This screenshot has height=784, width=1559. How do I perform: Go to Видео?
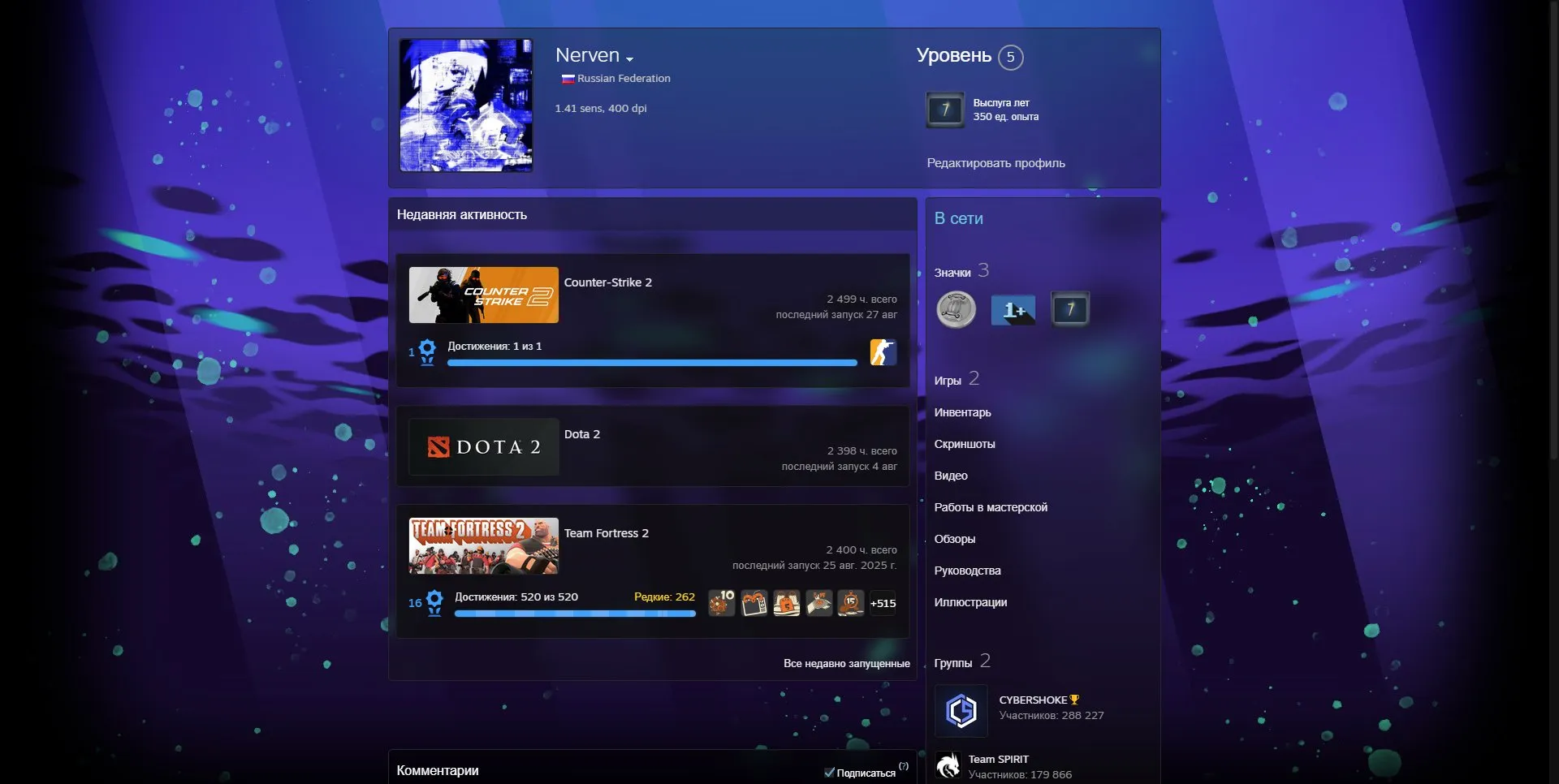[x=951, y=476]
